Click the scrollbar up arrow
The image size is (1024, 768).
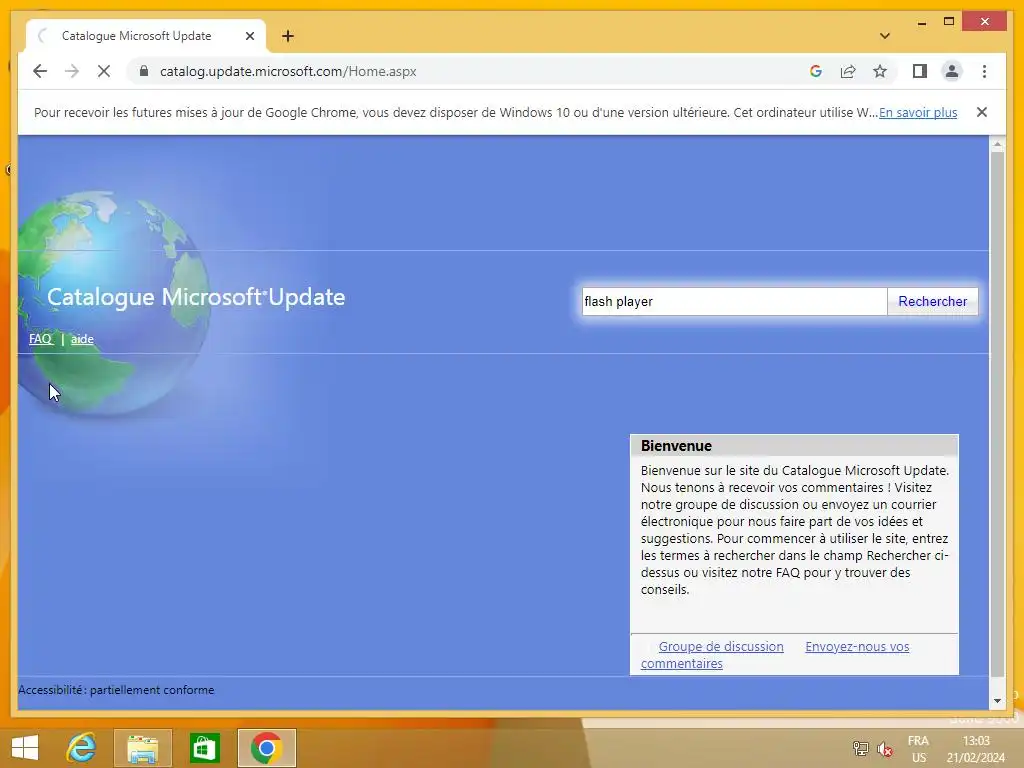[997, 144]
